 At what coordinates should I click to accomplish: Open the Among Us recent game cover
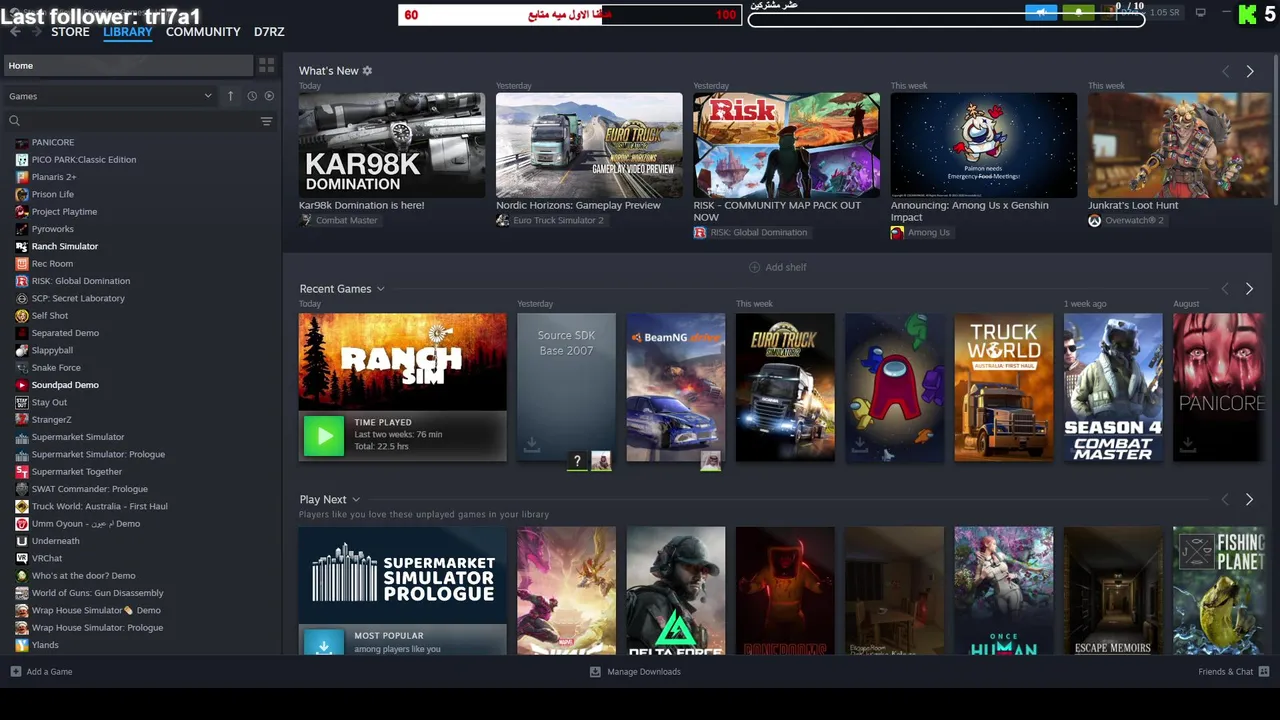[894, 388]
